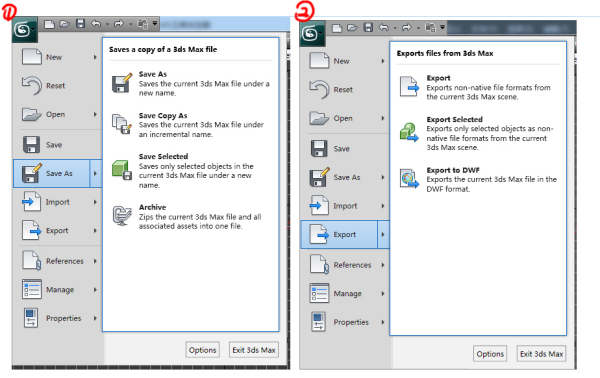Expand Manage submenu arrow in right window
The width and height of the screenshot is (600, 378).
pyautogui.click(x=383, y=293)
